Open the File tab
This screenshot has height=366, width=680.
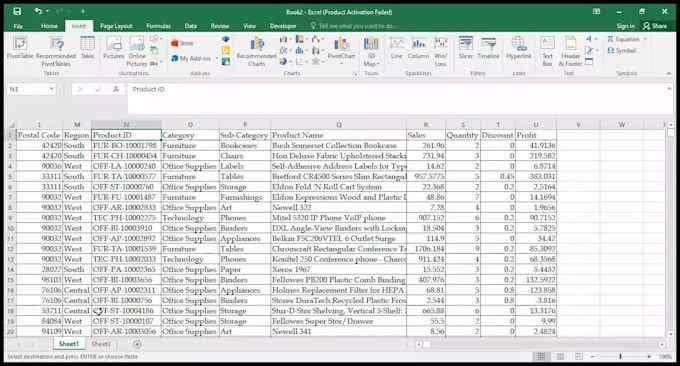pos(18,26)
